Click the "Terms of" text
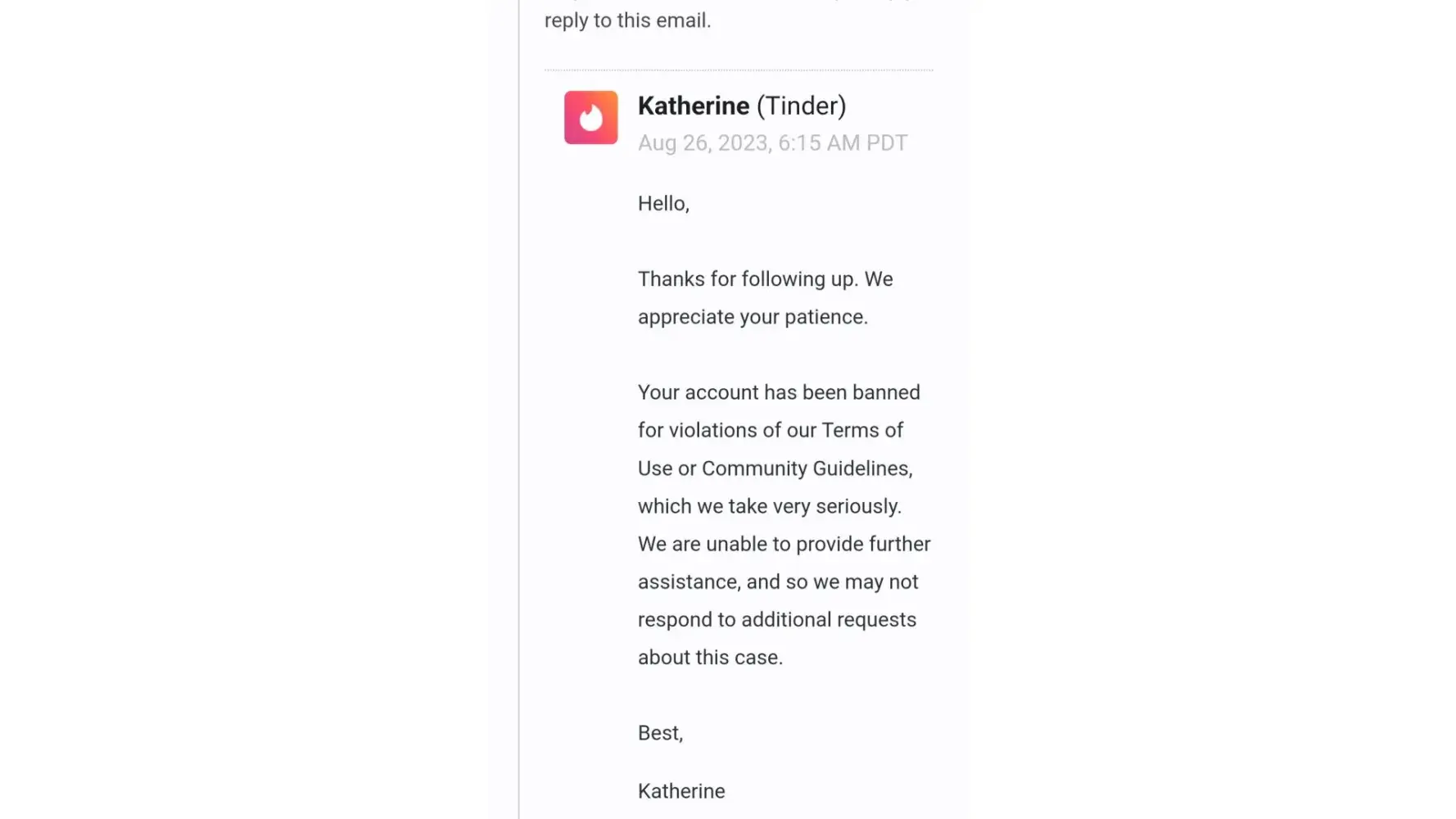1456x819 pixels. click(861, 431)
